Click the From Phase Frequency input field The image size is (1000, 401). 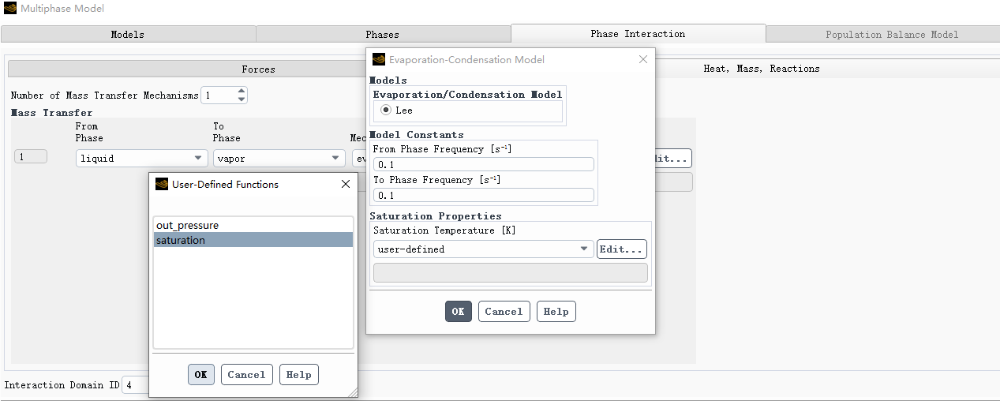[483, 164]
